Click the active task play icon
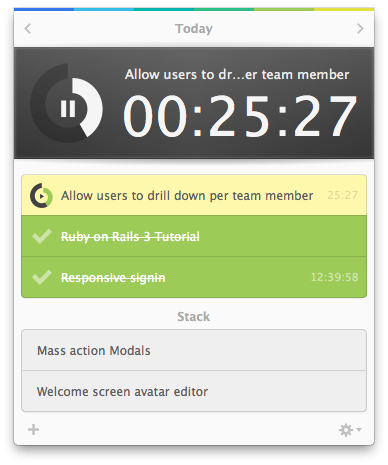The width and height of the screenshot is (388, 465). coord(41,196)
